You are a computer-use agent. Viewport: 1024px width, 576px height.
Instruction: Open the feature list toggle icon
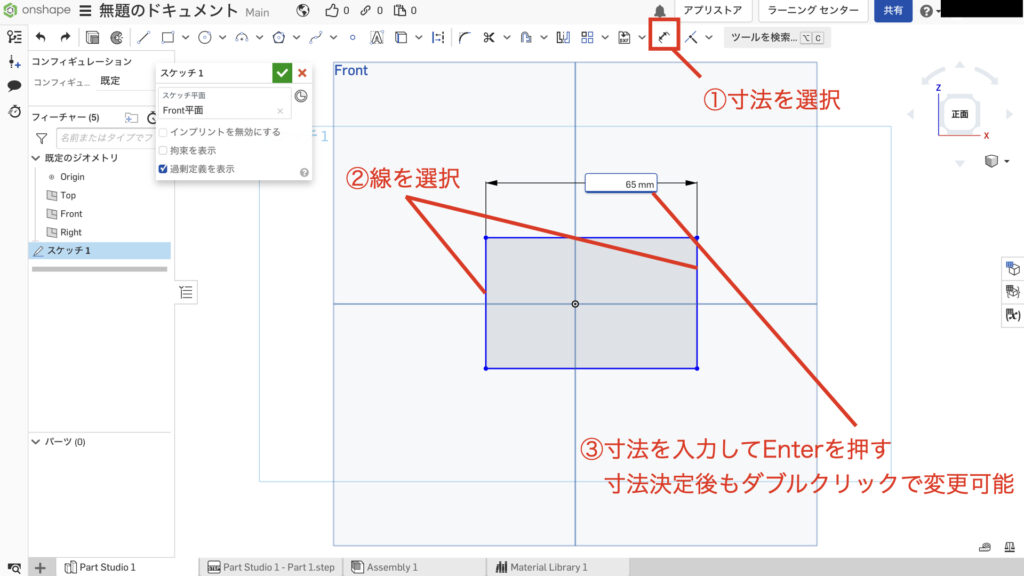pos(14,37)
